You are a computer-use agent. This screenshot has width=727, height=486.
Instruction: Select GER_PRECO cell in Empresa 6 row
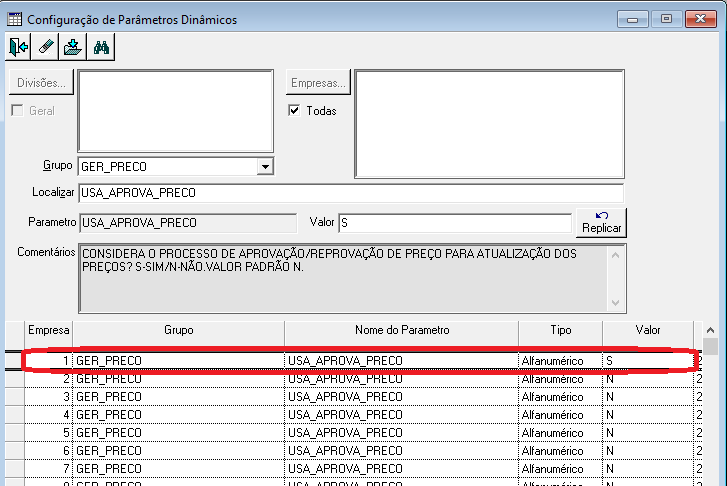coord(179,451)
